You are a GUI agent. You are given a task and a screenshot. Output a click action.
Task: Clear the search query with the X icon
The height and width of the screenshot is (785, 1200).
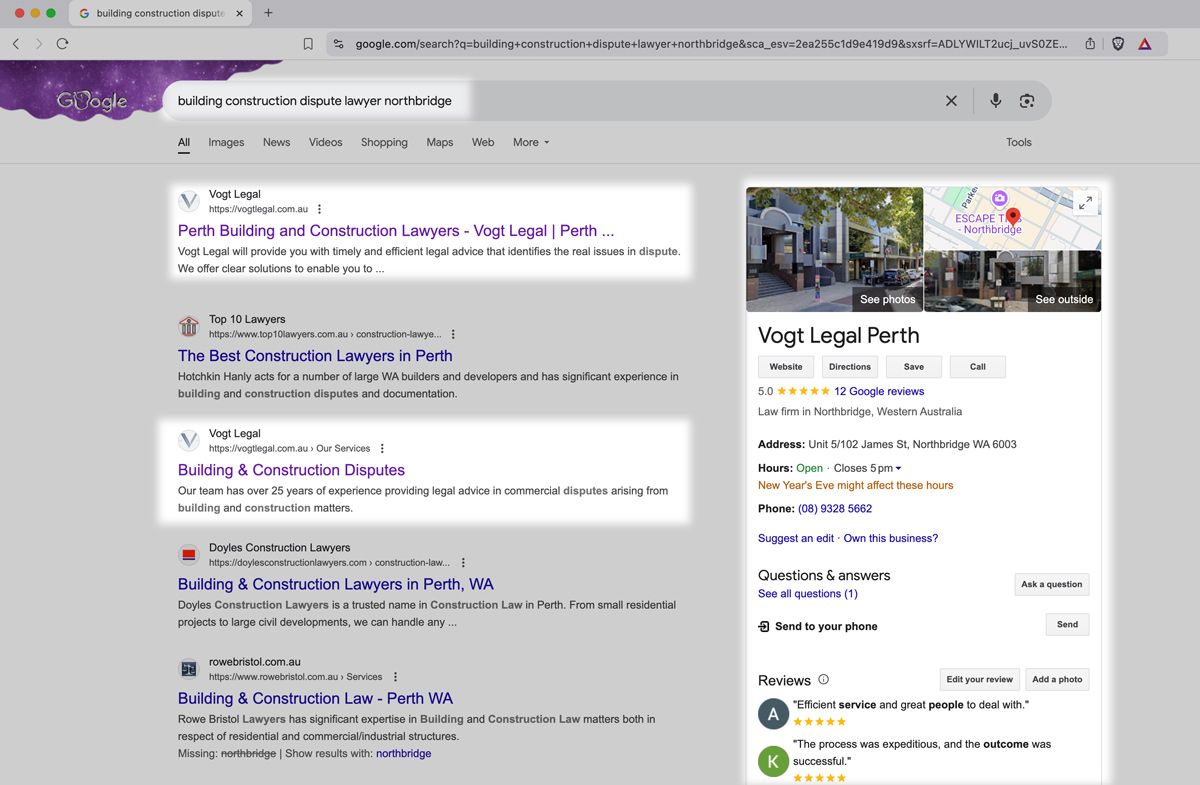[951, 100]
